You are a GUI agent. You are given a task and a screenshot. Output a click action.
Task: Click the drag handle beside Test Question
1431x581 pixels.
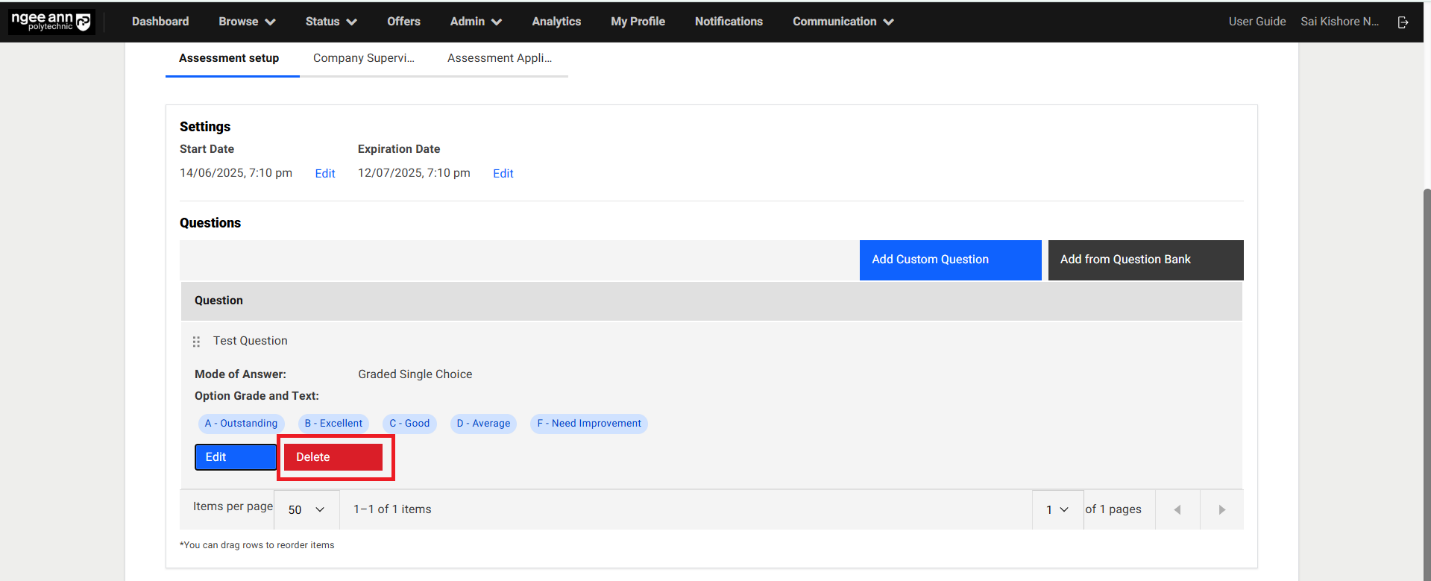click(x=196, y=342)
